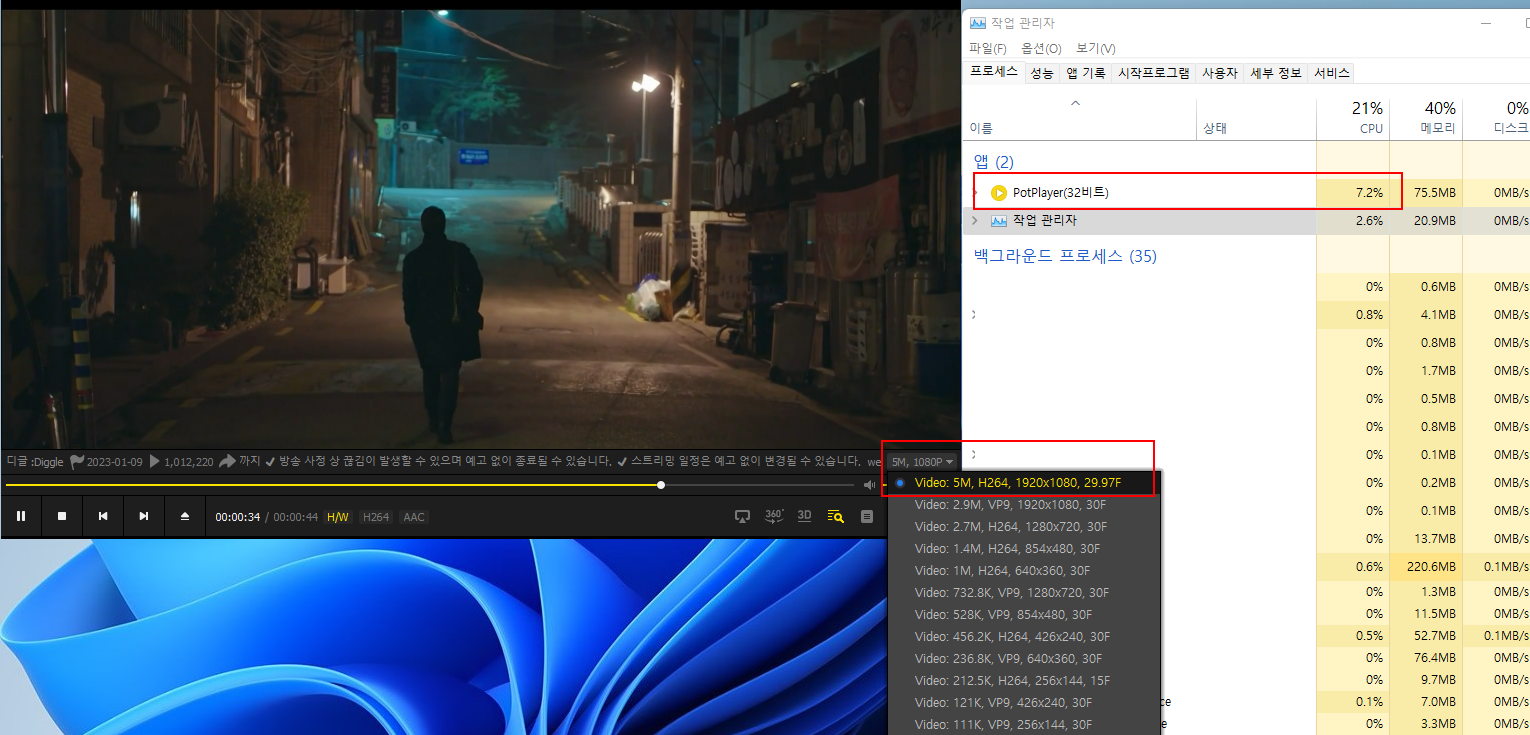Select Video: 528K, VP9, 854x480 stream
The width and height of the screenshot is (1530, 735).
(x=1024, y=615)
